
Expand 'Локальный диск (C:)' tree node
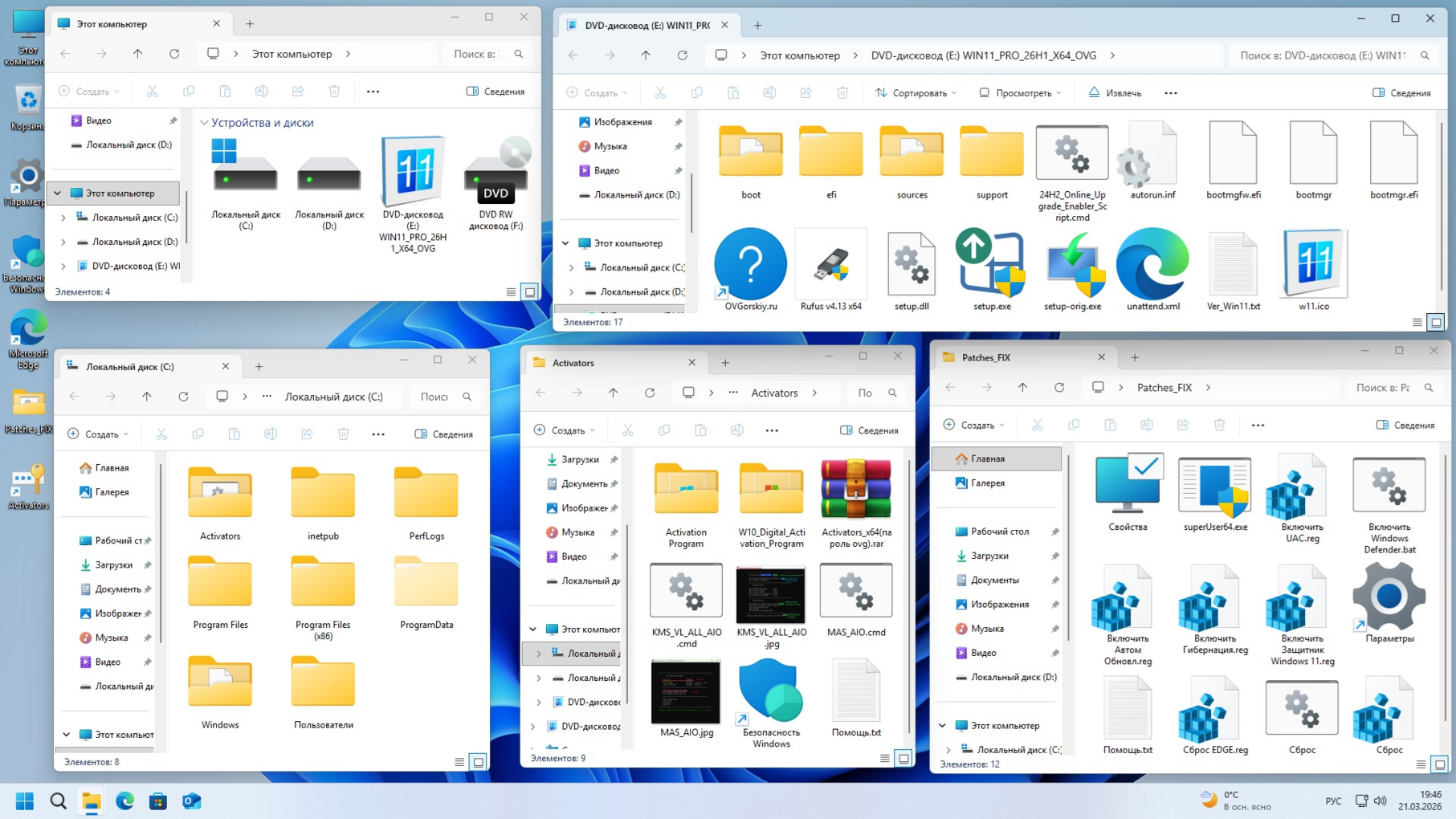(x=63, y=218)
